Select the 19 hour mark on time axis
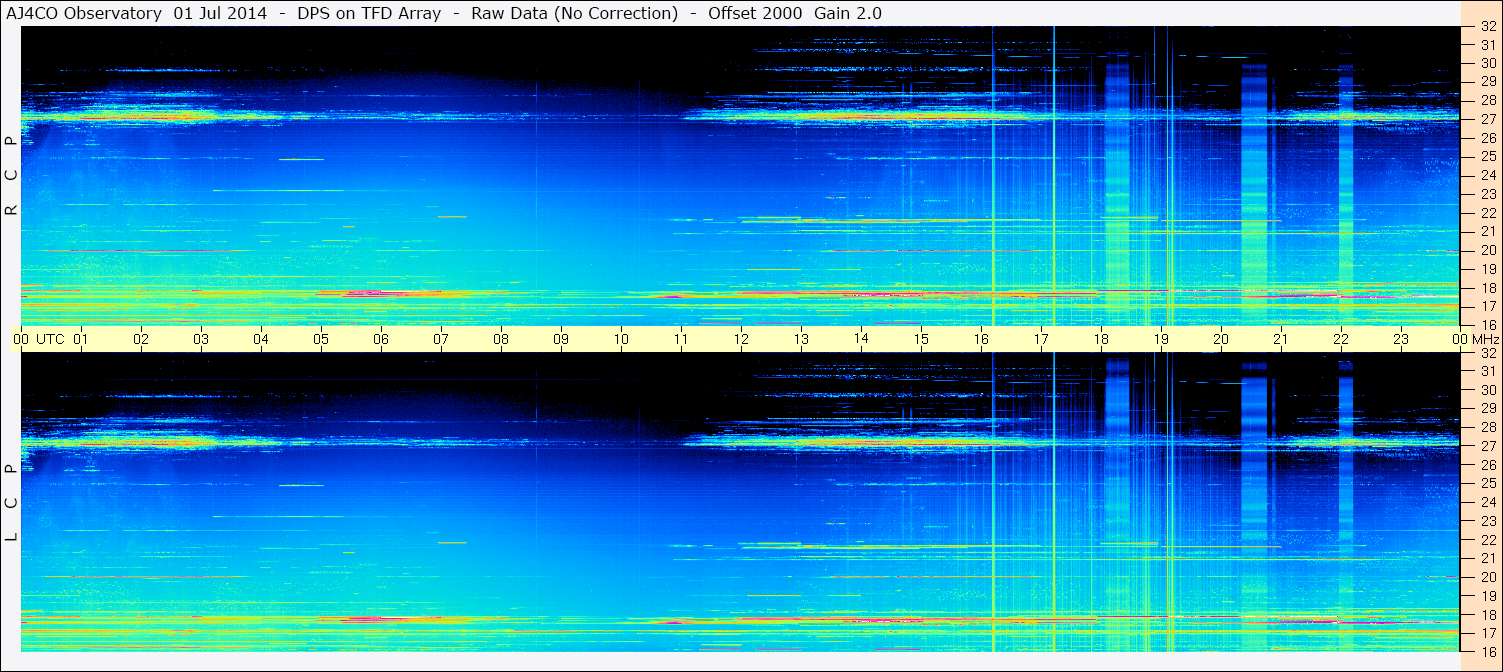 click(1161, 339)
